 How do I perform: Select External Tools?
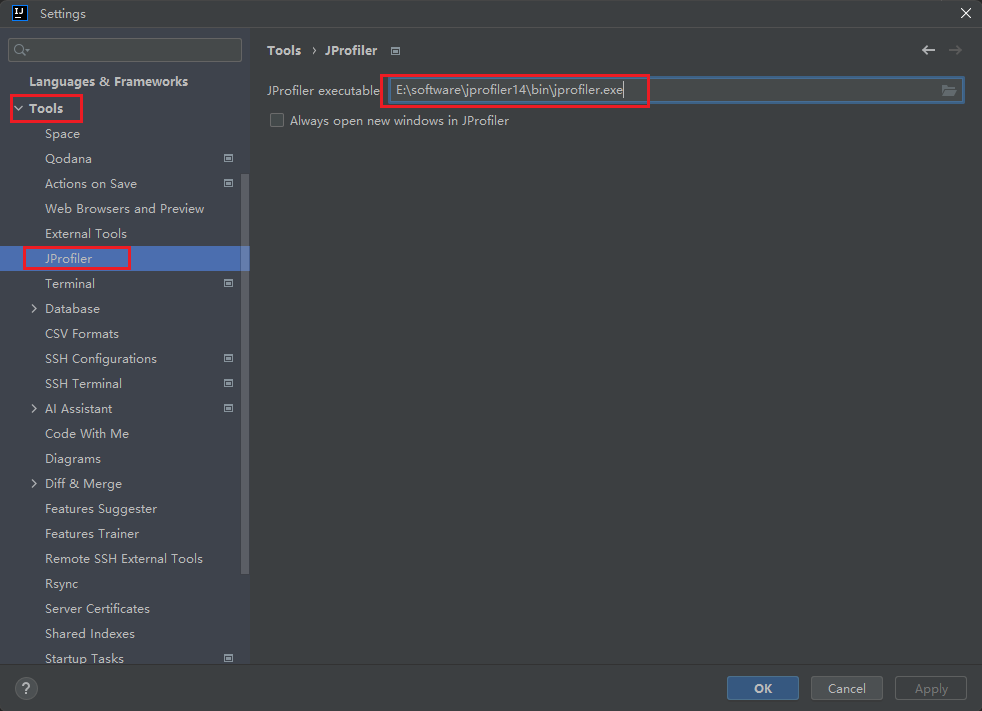86,234
